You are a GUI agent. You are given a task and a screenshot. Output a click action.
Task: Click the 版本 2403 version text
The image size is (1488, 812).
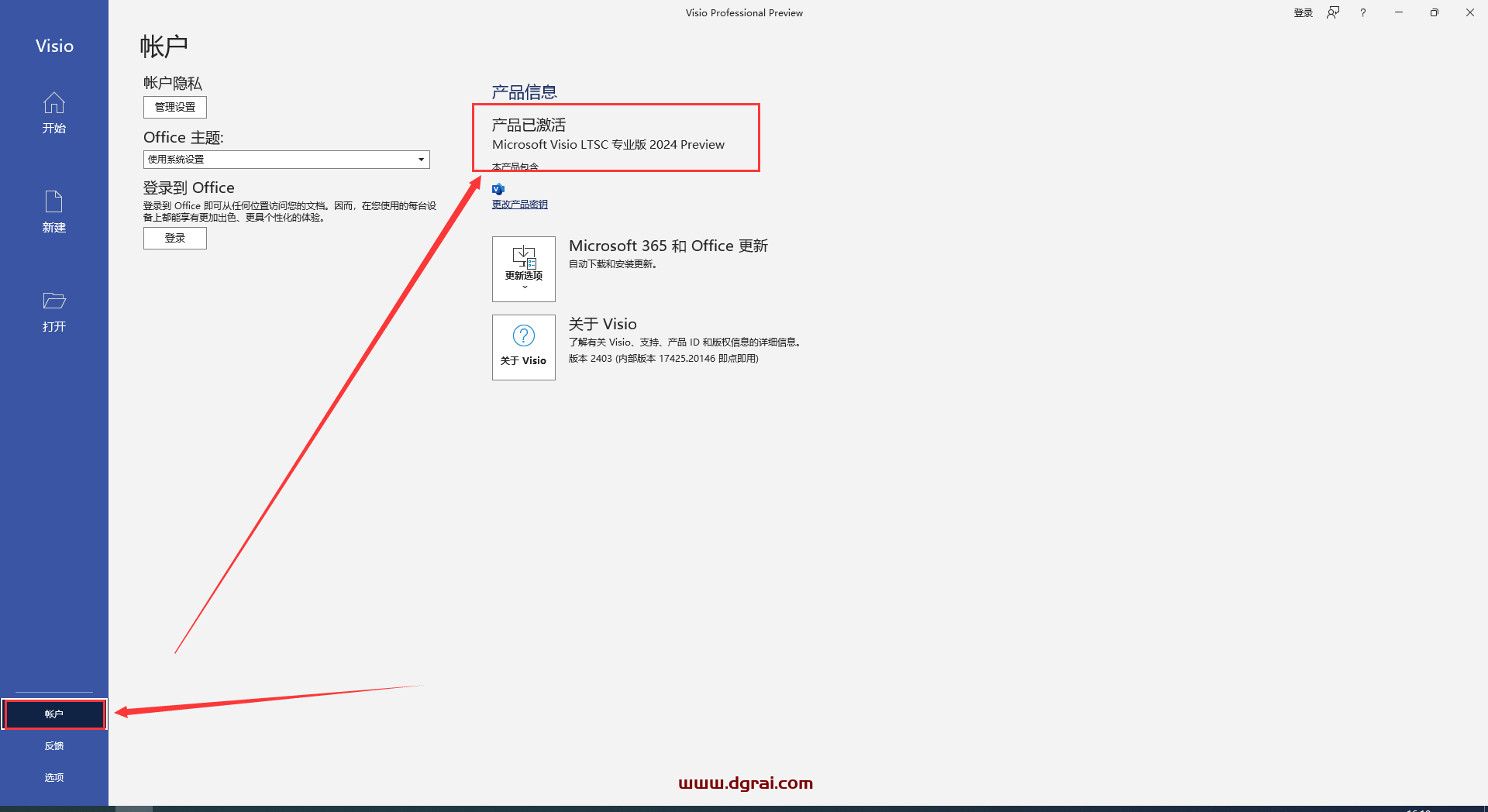pyautogui.click(x=663, y=359)
